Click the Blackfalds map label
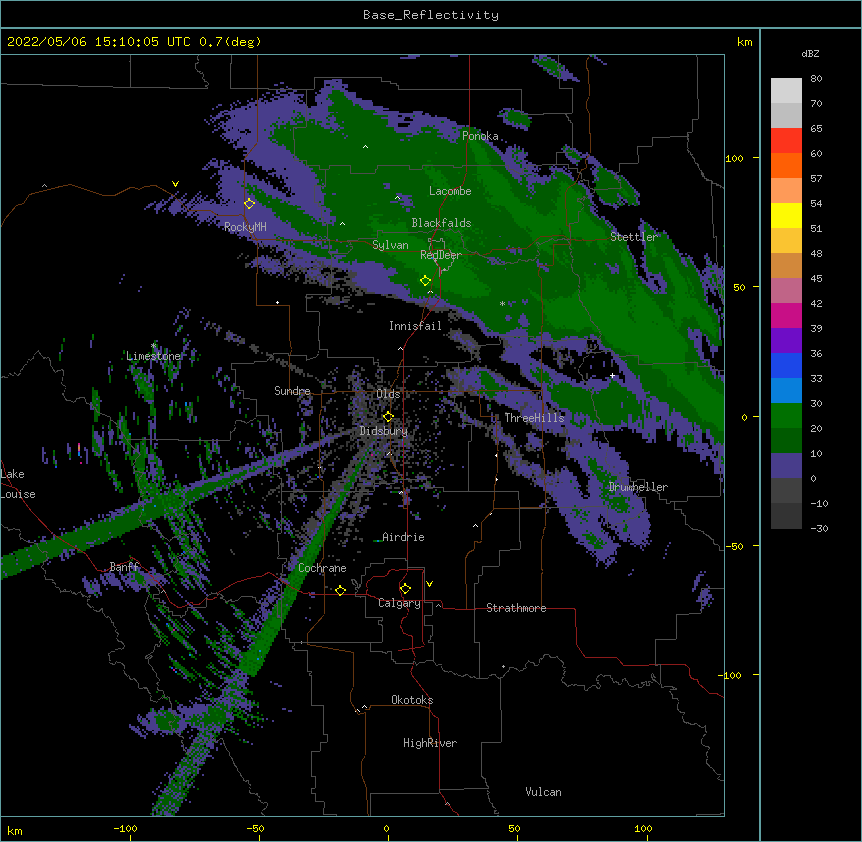862x842 pixels. [x=441, y=223]
